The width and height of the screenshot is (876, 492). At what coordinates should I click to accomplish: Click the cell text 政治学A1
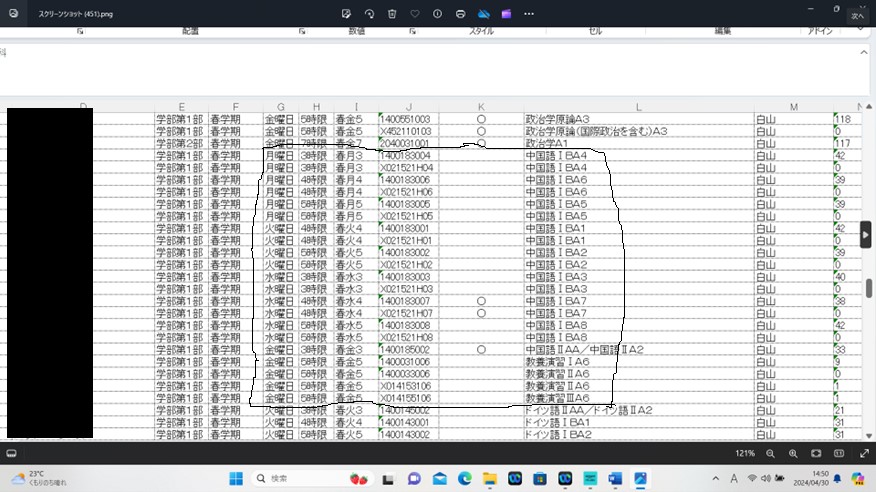tap(546, 143)
